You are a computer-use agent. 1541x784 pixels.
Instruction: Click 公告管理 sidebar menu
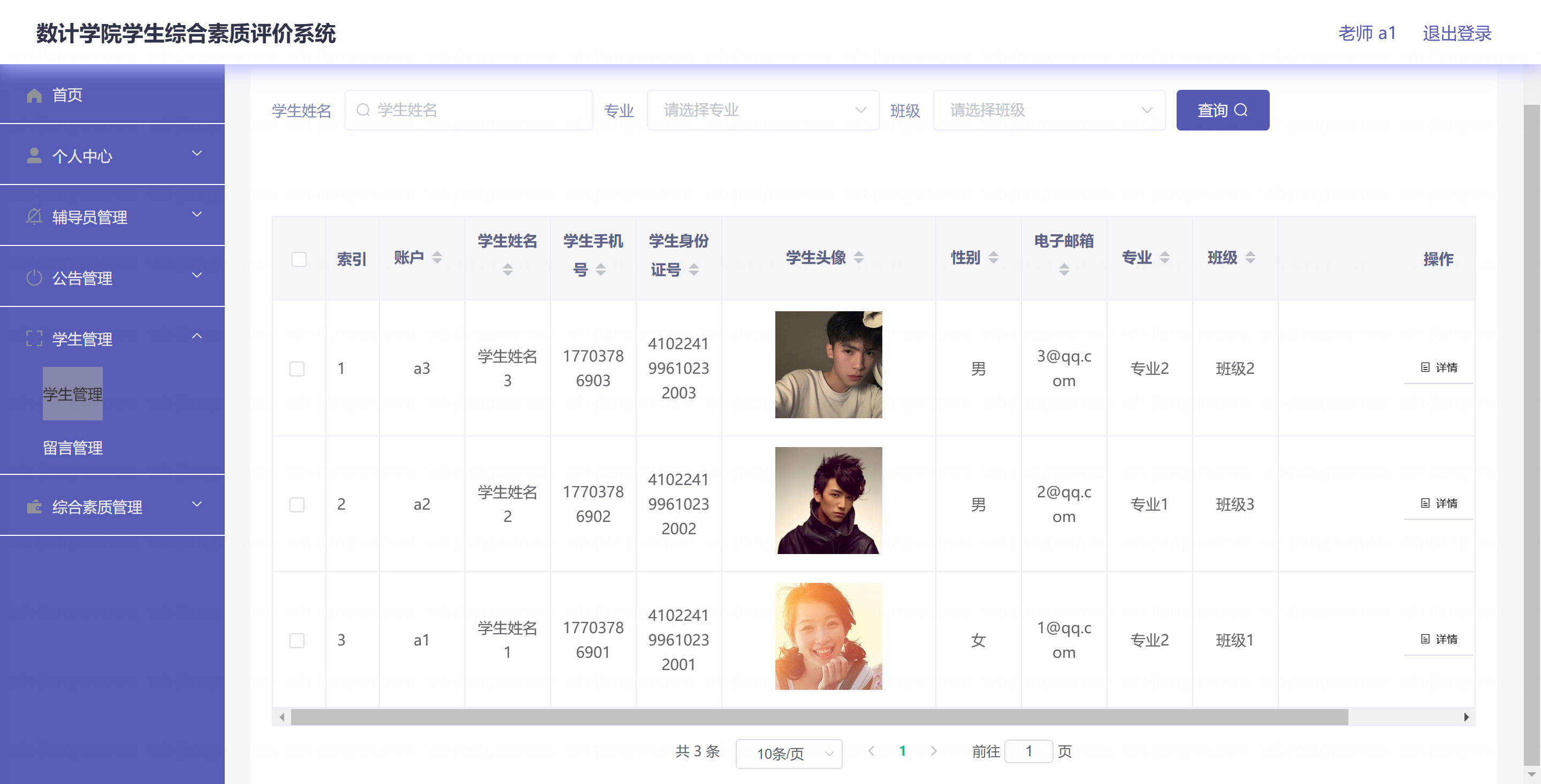(x=112, y=277)
